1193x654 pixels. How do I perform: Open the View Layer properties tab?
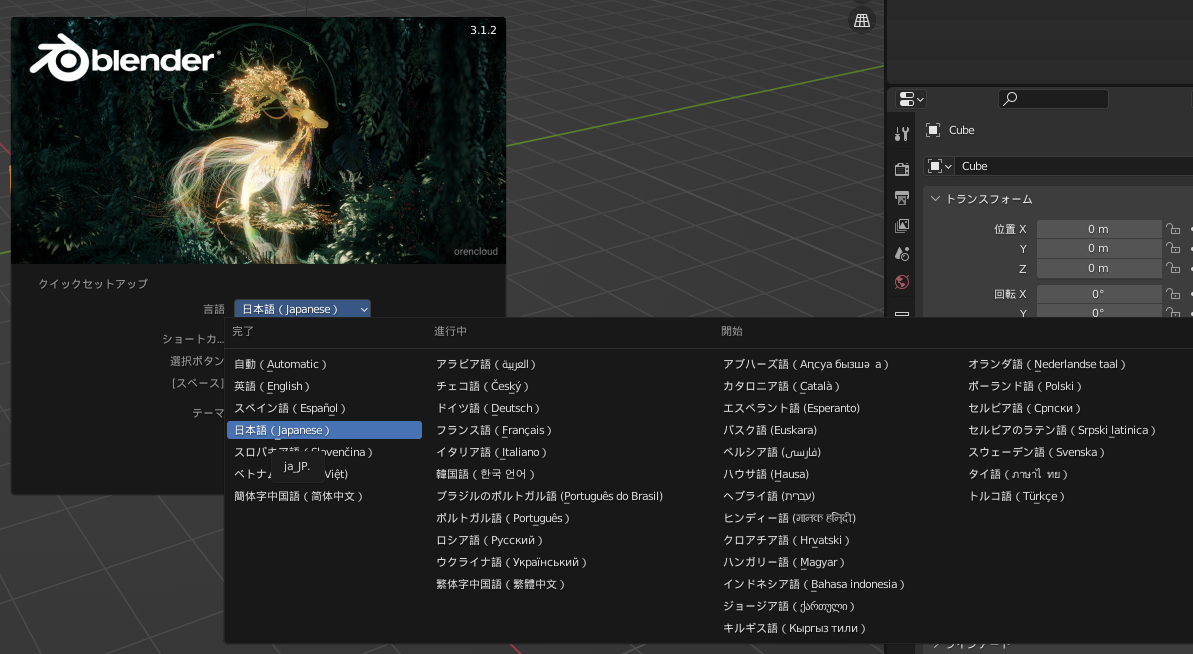click(902, 226)
